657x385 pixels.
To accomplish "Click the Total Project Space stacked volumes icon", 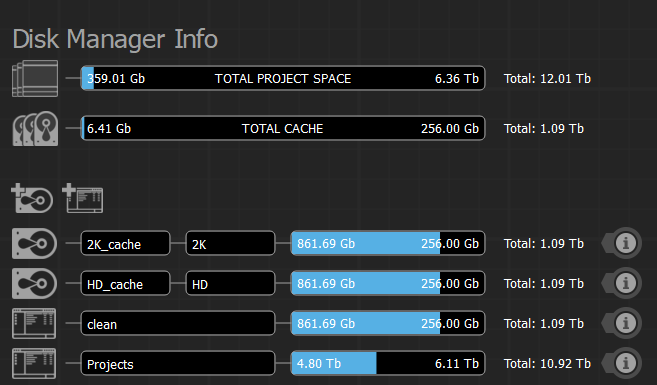I will pos(35,78).
